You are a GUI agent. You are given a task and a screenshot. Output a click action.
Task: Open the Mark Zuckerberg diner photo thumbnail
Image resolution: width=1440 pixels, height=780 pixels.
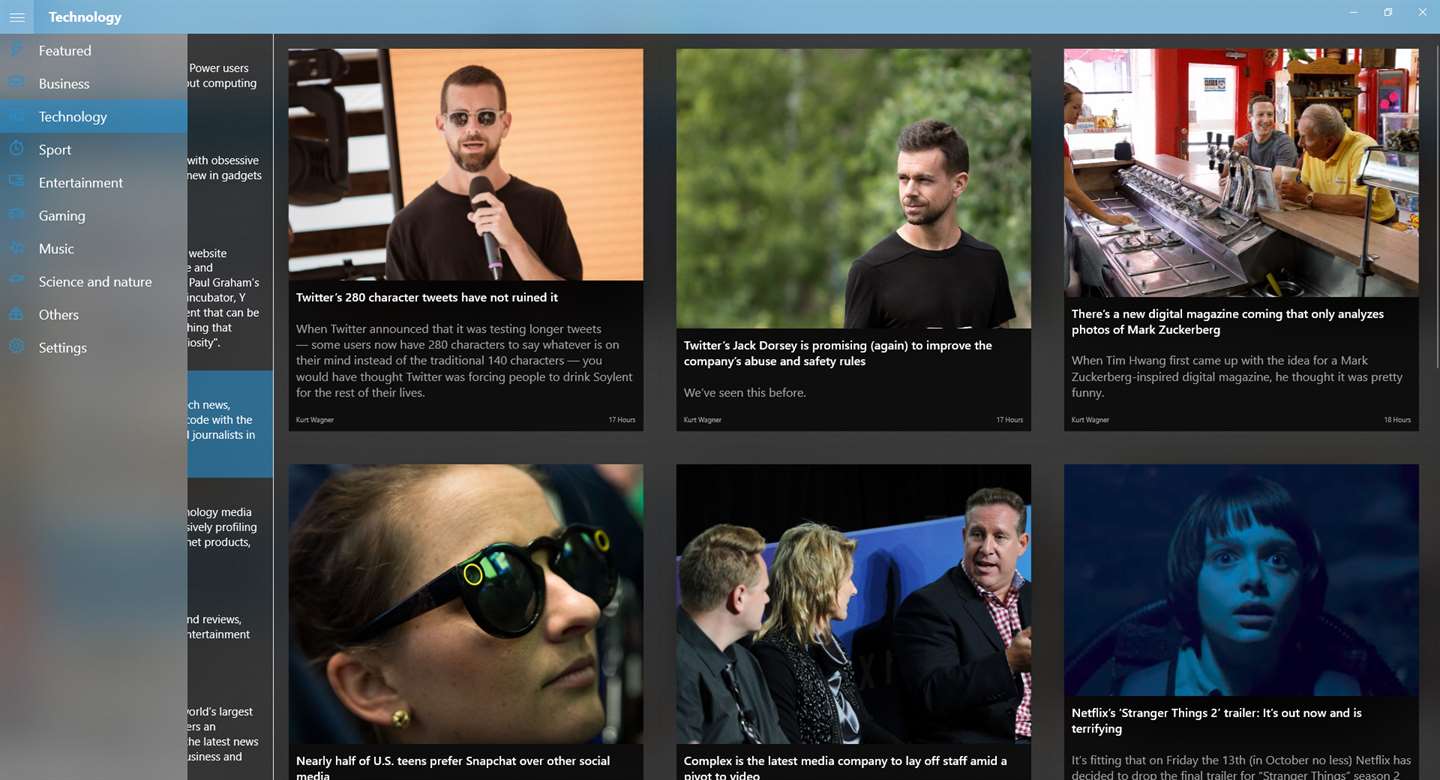1241,173
